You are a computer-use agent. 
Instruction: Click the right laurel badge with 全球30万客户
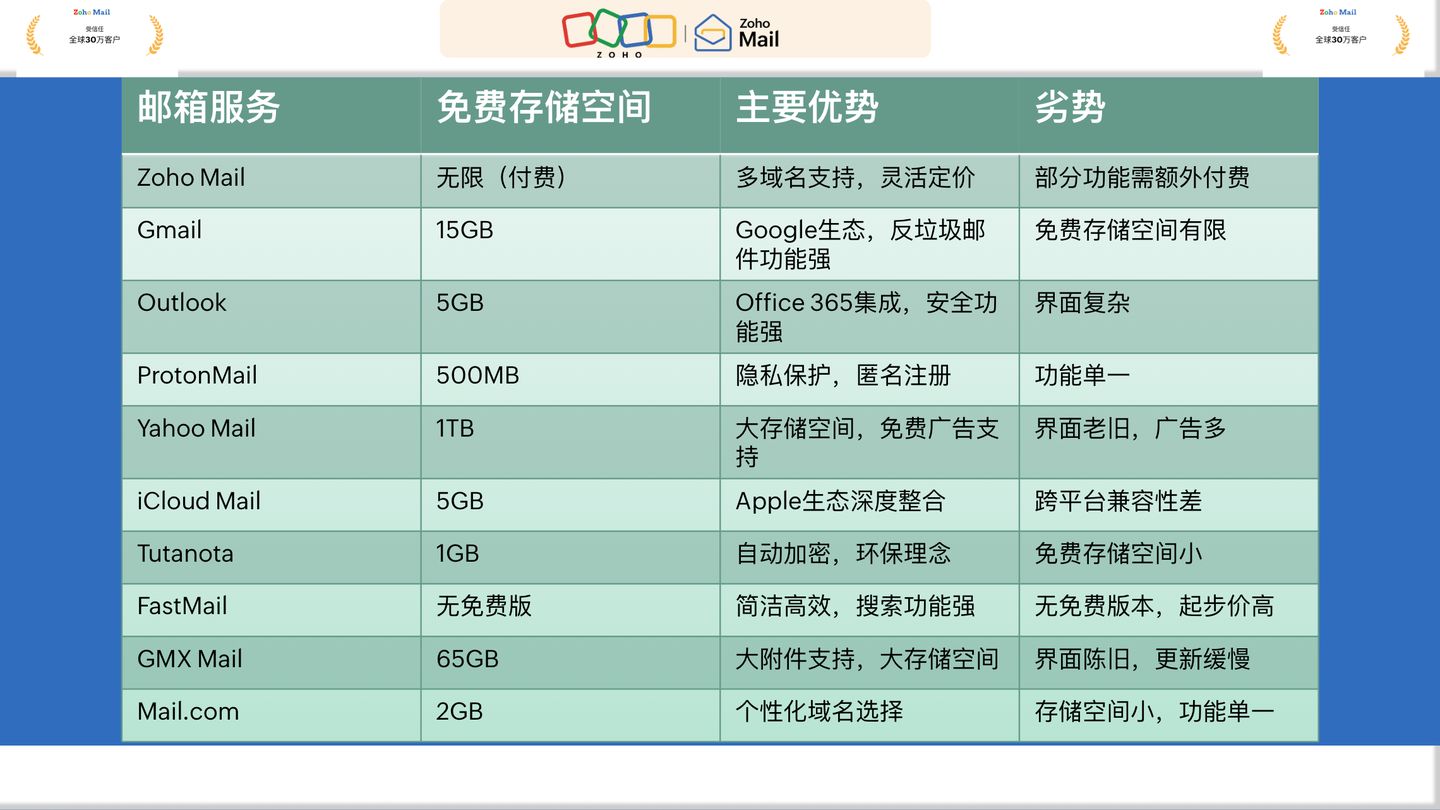click(x=1341, y=34)
